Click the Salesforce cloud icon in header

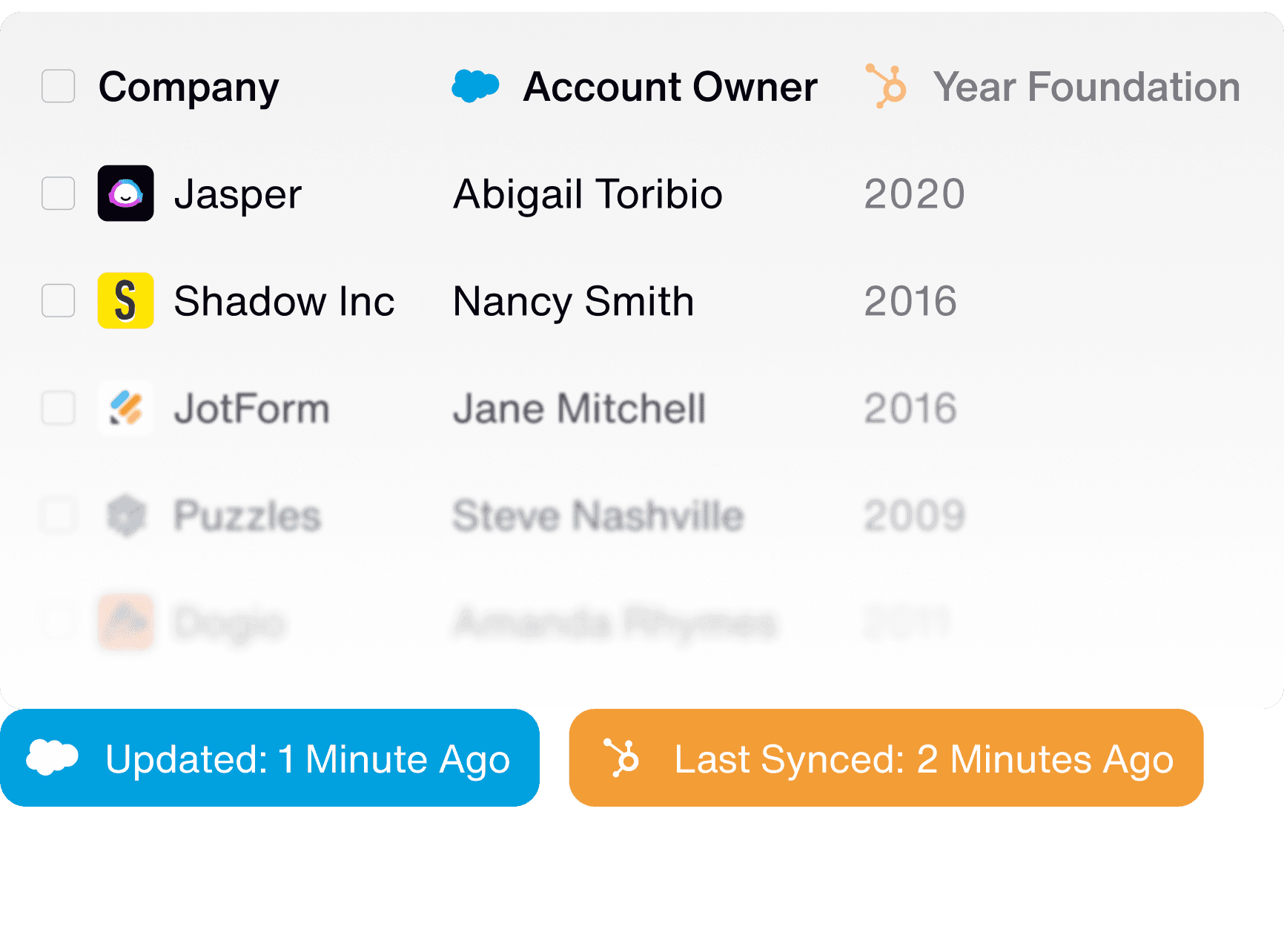(475, 86)
